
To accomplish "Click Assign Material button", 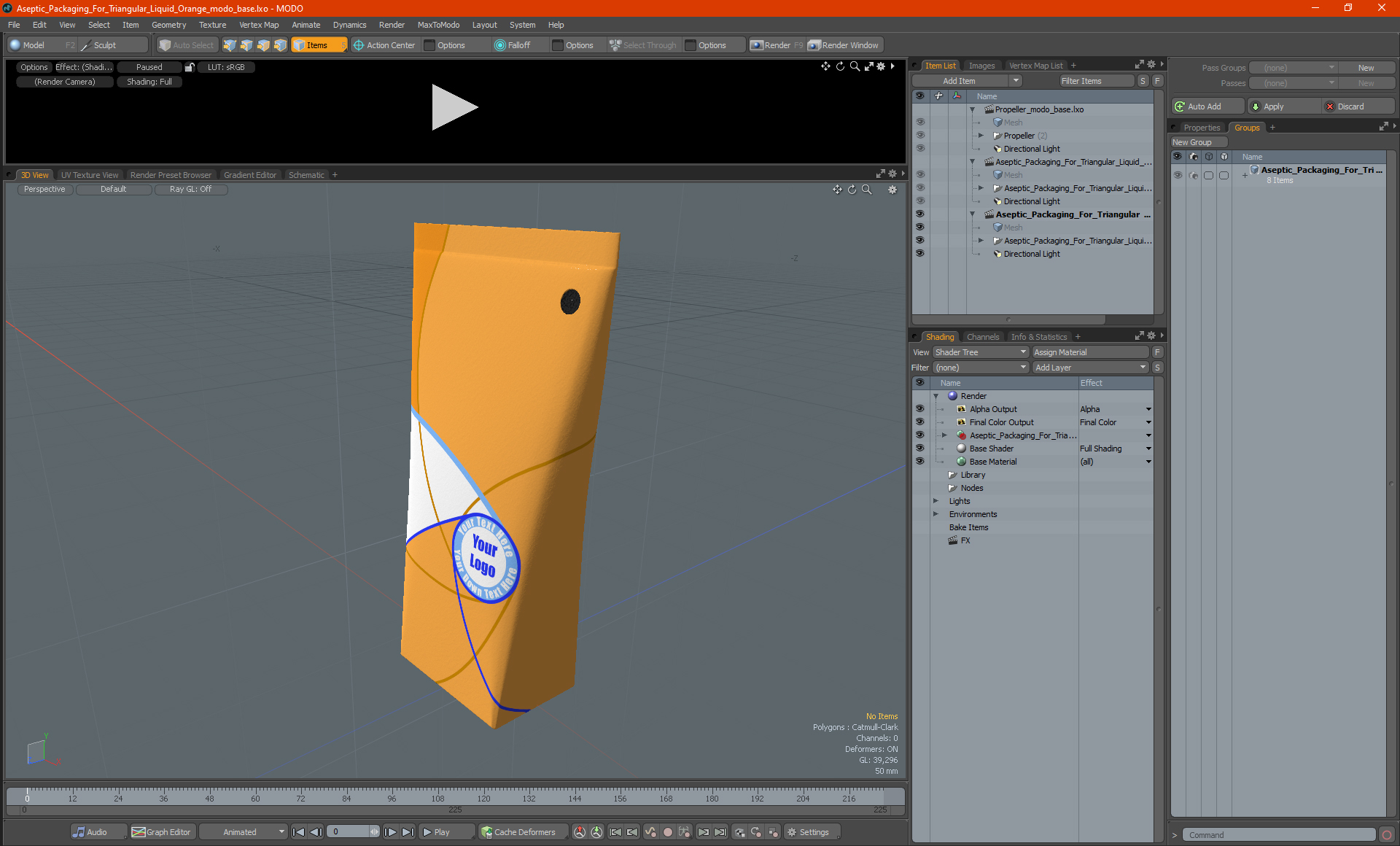I will (1091, 352).
